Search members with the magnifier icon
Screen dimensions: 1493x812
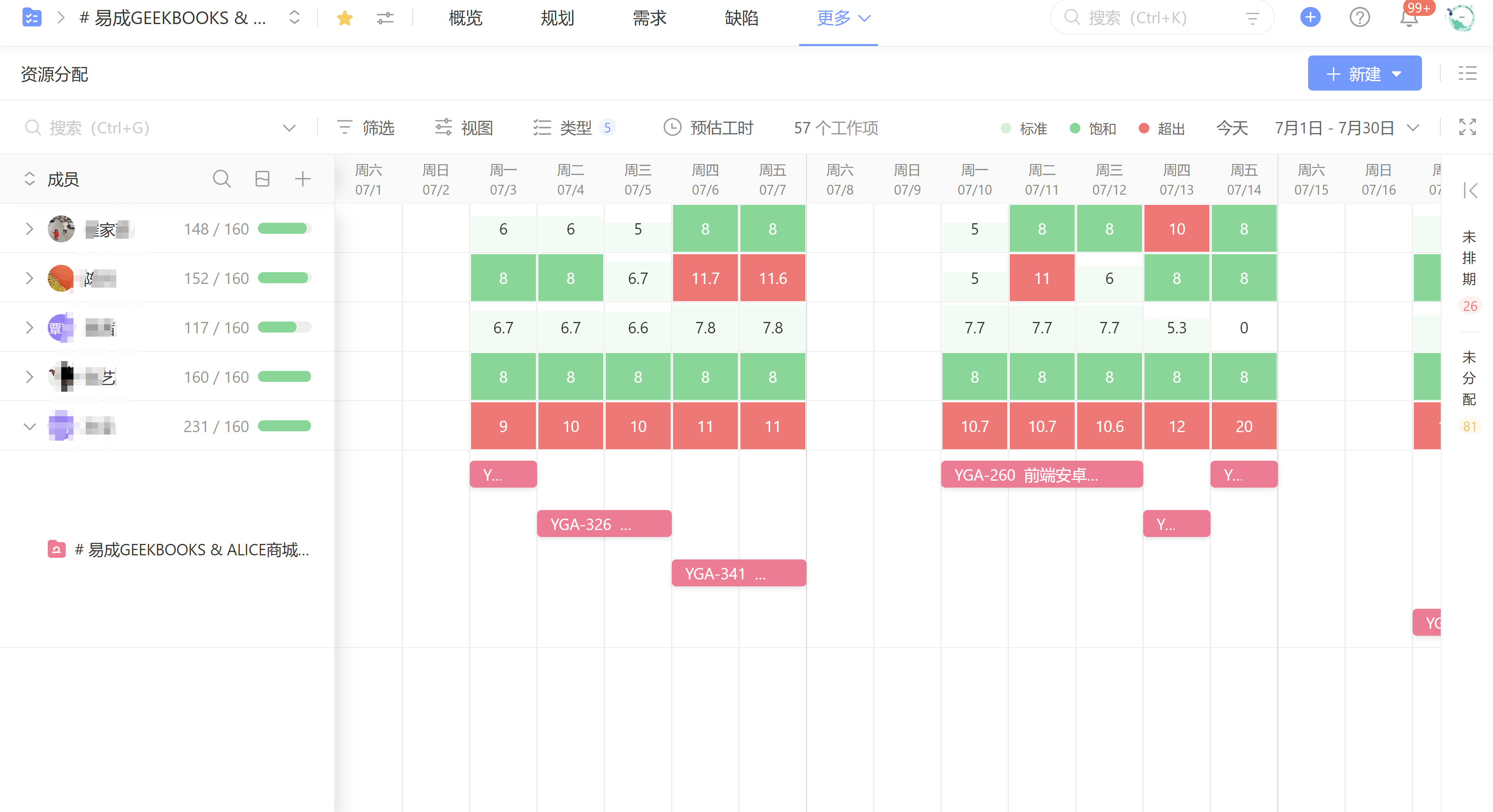click(x=221, y=178)
